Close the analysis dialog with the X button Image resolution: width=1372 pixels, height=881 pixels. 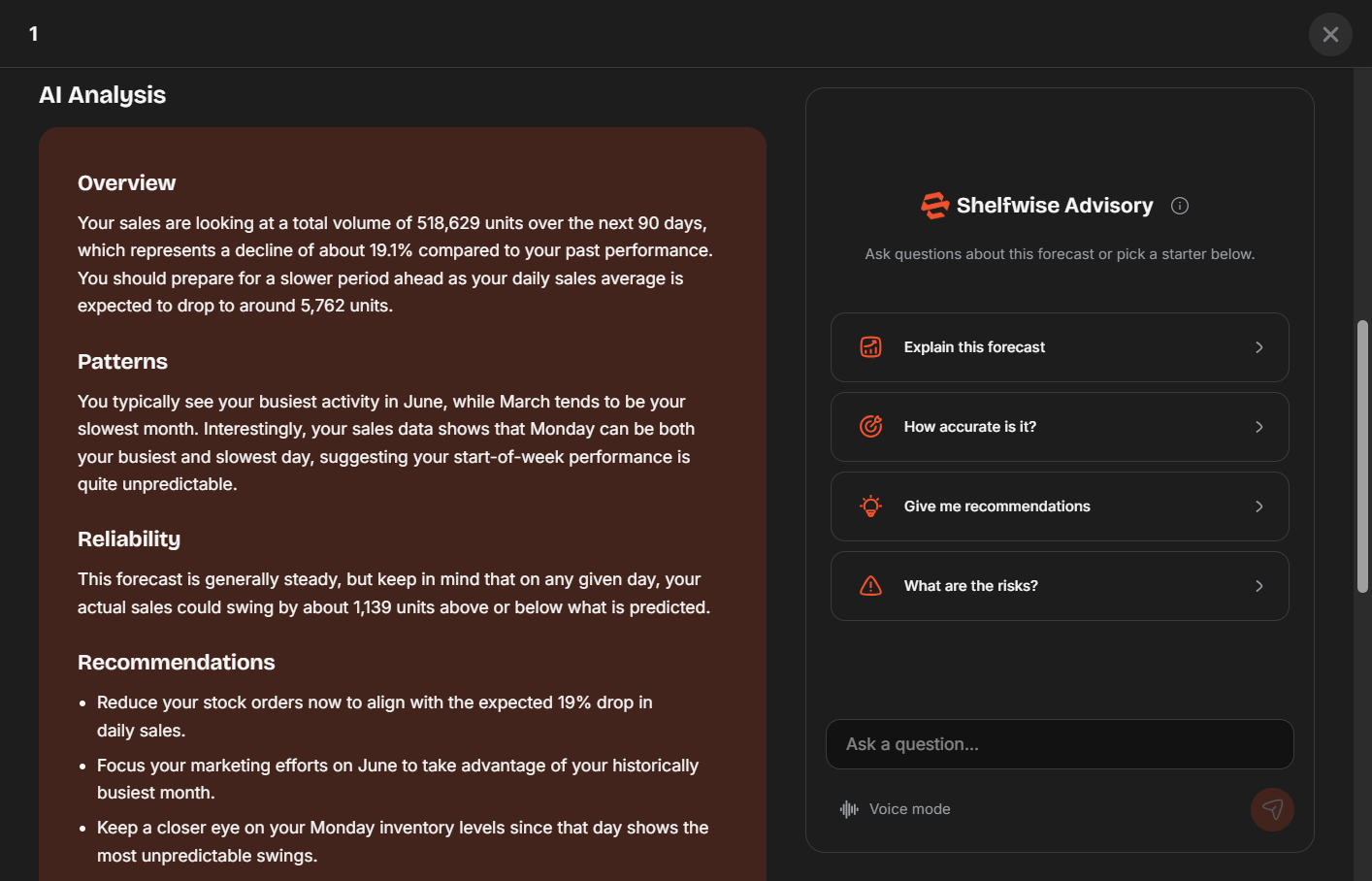[1330, 34]
